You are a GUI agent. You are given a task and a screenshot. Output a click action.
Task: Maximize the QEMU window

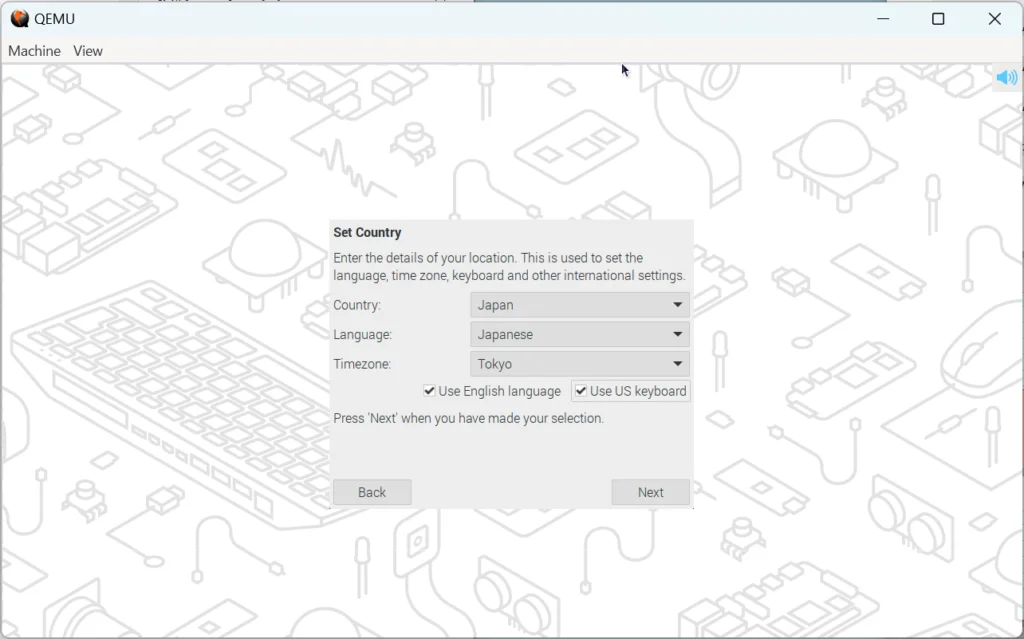coord(938,19)
